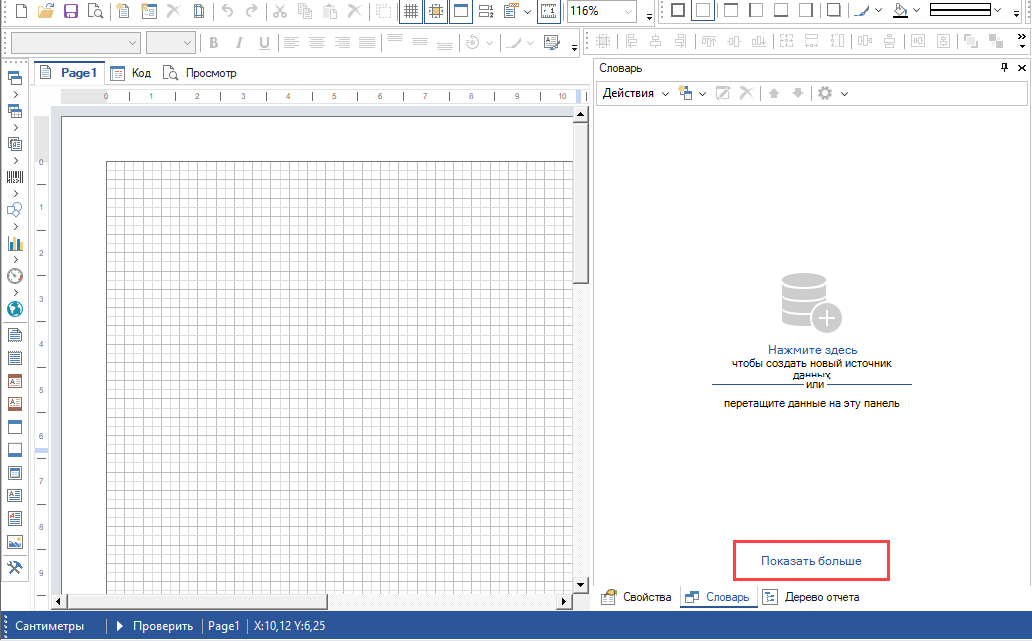Toggle the rulers display button

click(549, 11)
